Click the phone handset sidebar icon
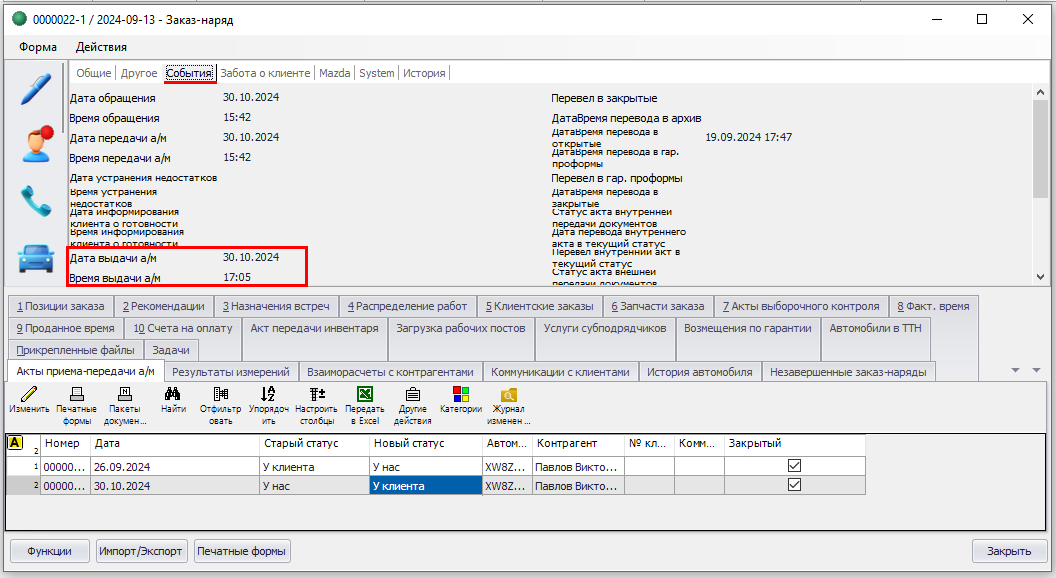1056x578 pixels. [35, 201]
